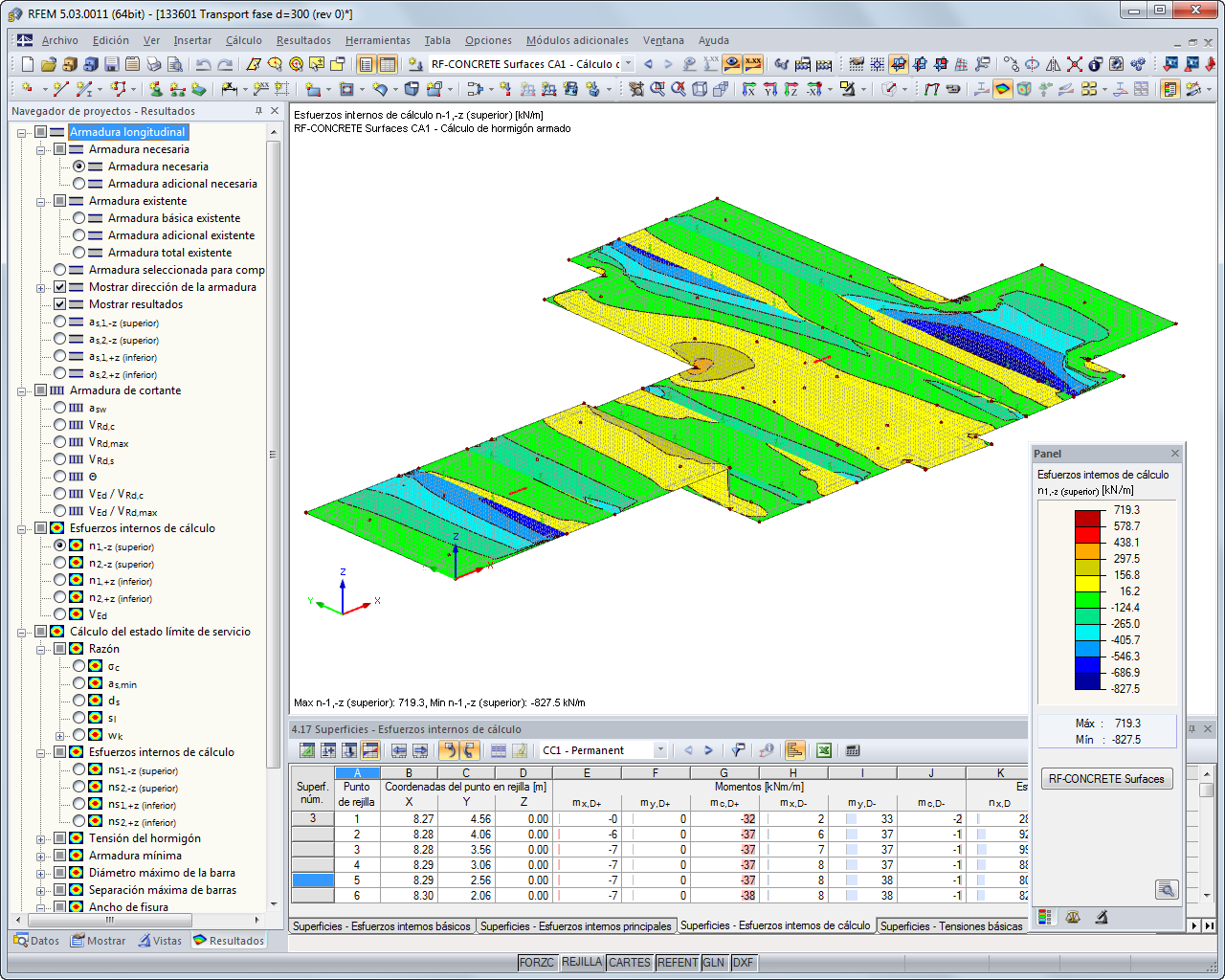The width and height of the screenshot is (1225, 980).
Task: Open the table calculator icon
Action: [x=854, y=751]
